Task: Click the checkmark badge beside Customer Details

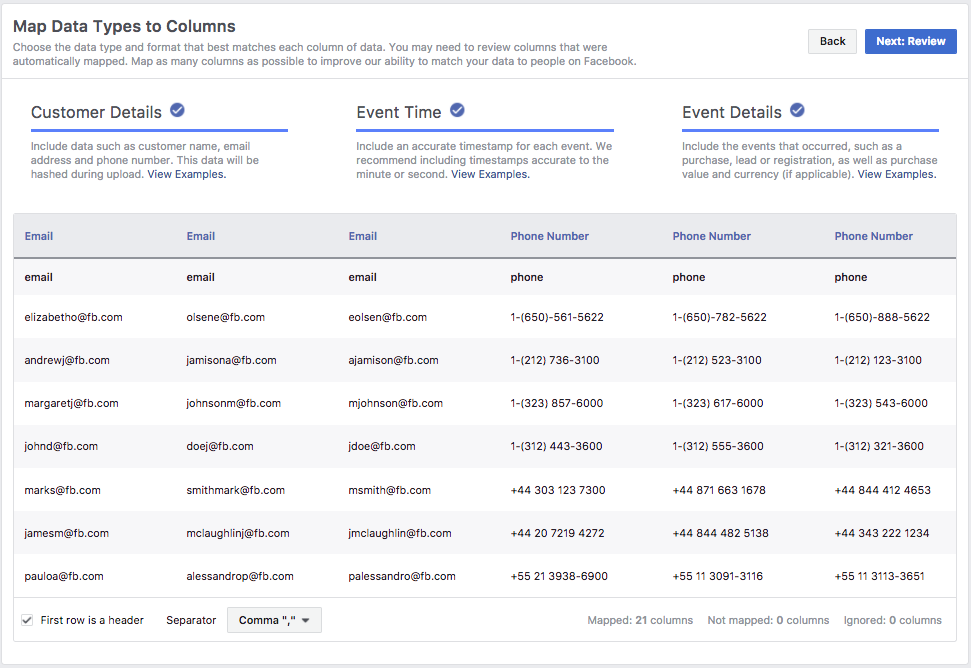Action: [177, 111]
